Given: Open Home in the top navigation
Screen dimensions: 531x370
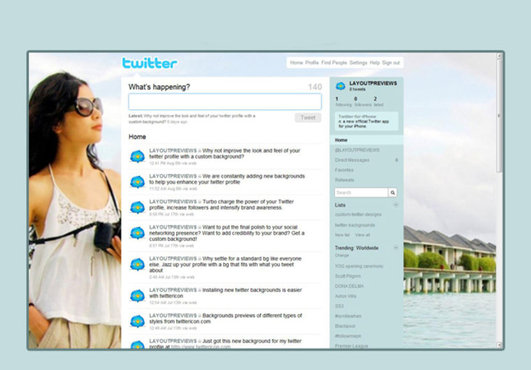Looking at the screenshot, I should 296,63.
